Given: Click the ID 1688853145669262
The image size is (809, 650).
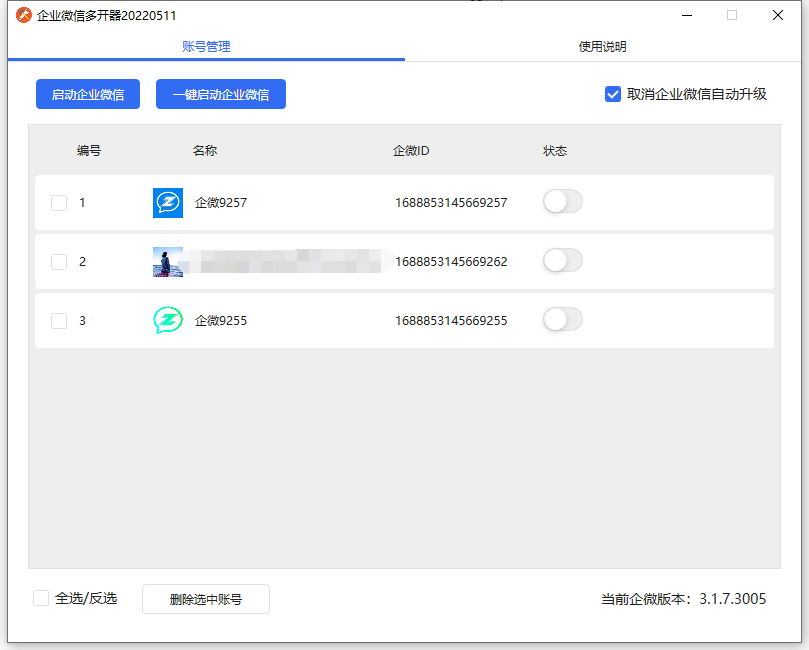Looking at the screenshot, I should [x=451, y=262].
